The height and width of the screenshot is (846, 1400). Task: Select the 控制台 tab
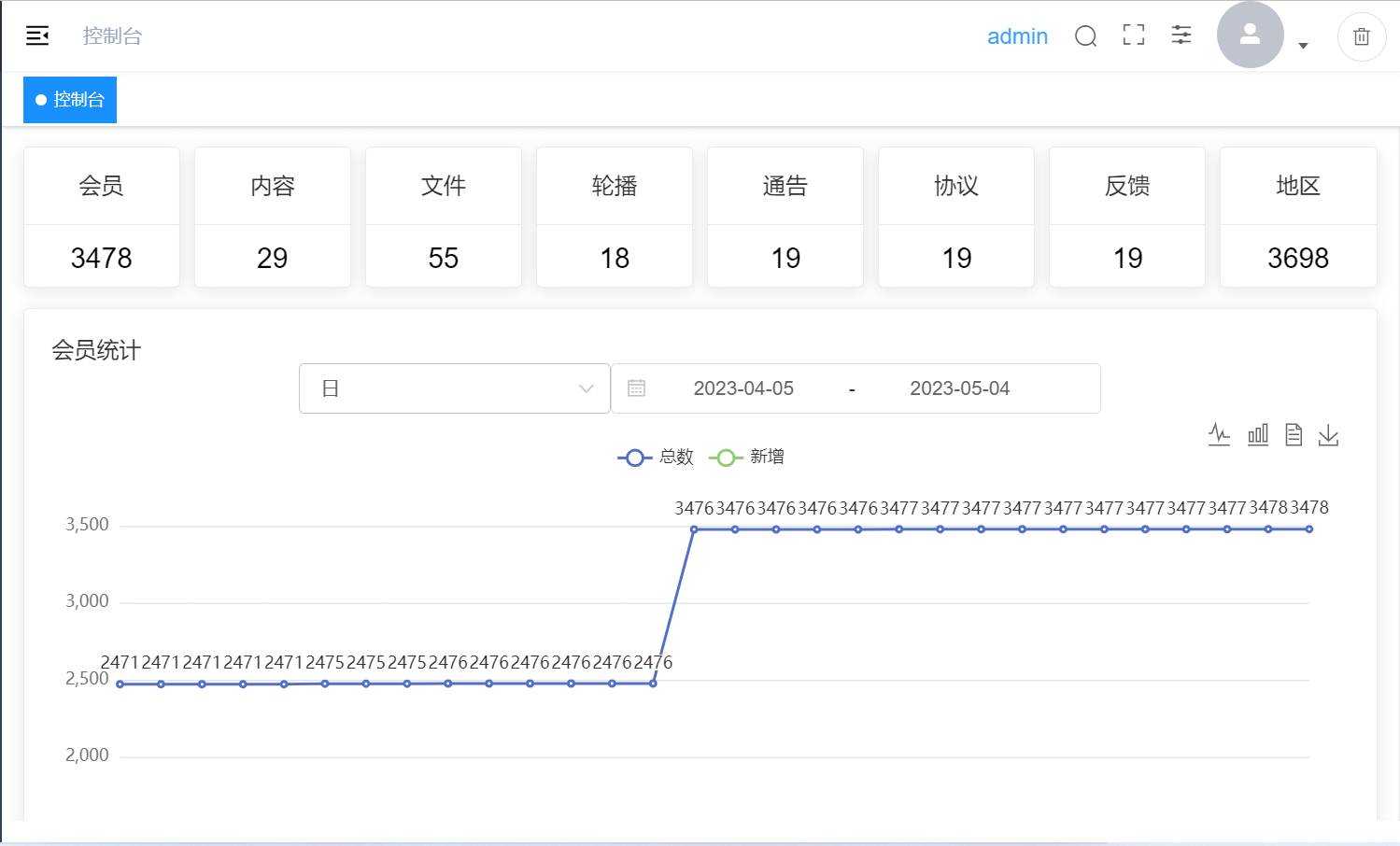(70, 100)
